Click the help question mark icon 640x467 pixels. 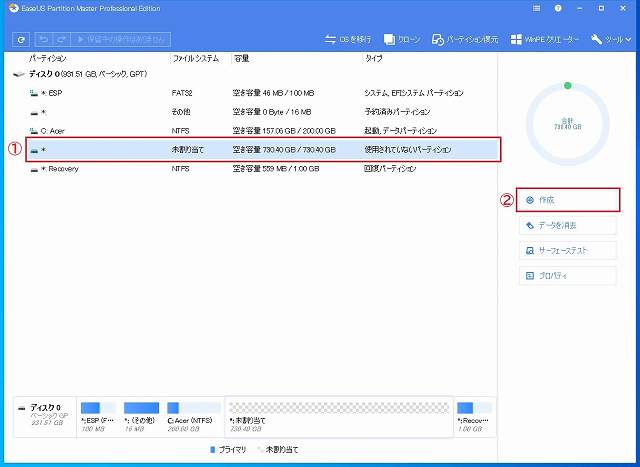pyautogui.click(x=558, y=8)
